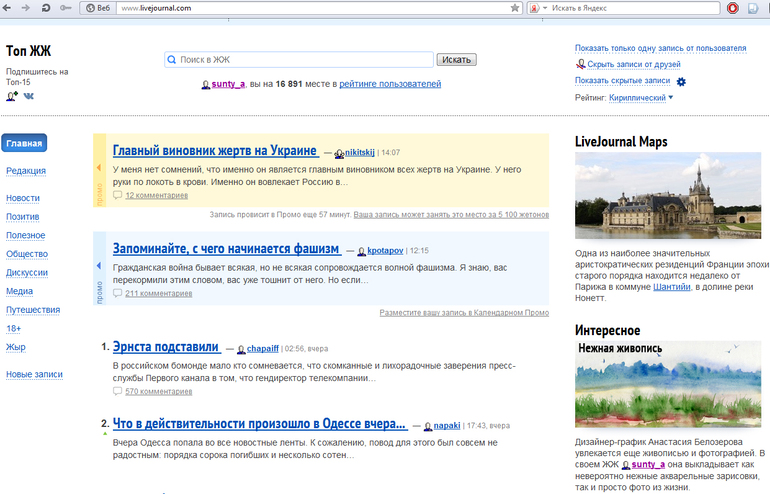This screenshot has height=494, width=770.
Task: Open the 18+ category
Action: click(13, 329)
